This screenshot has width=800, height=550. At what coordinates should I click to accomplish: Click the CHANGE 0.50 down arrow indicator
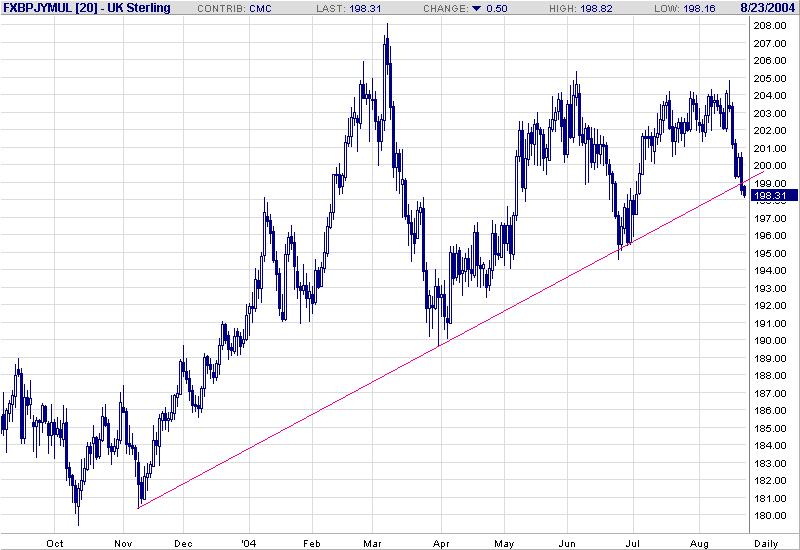click(477, 9)
